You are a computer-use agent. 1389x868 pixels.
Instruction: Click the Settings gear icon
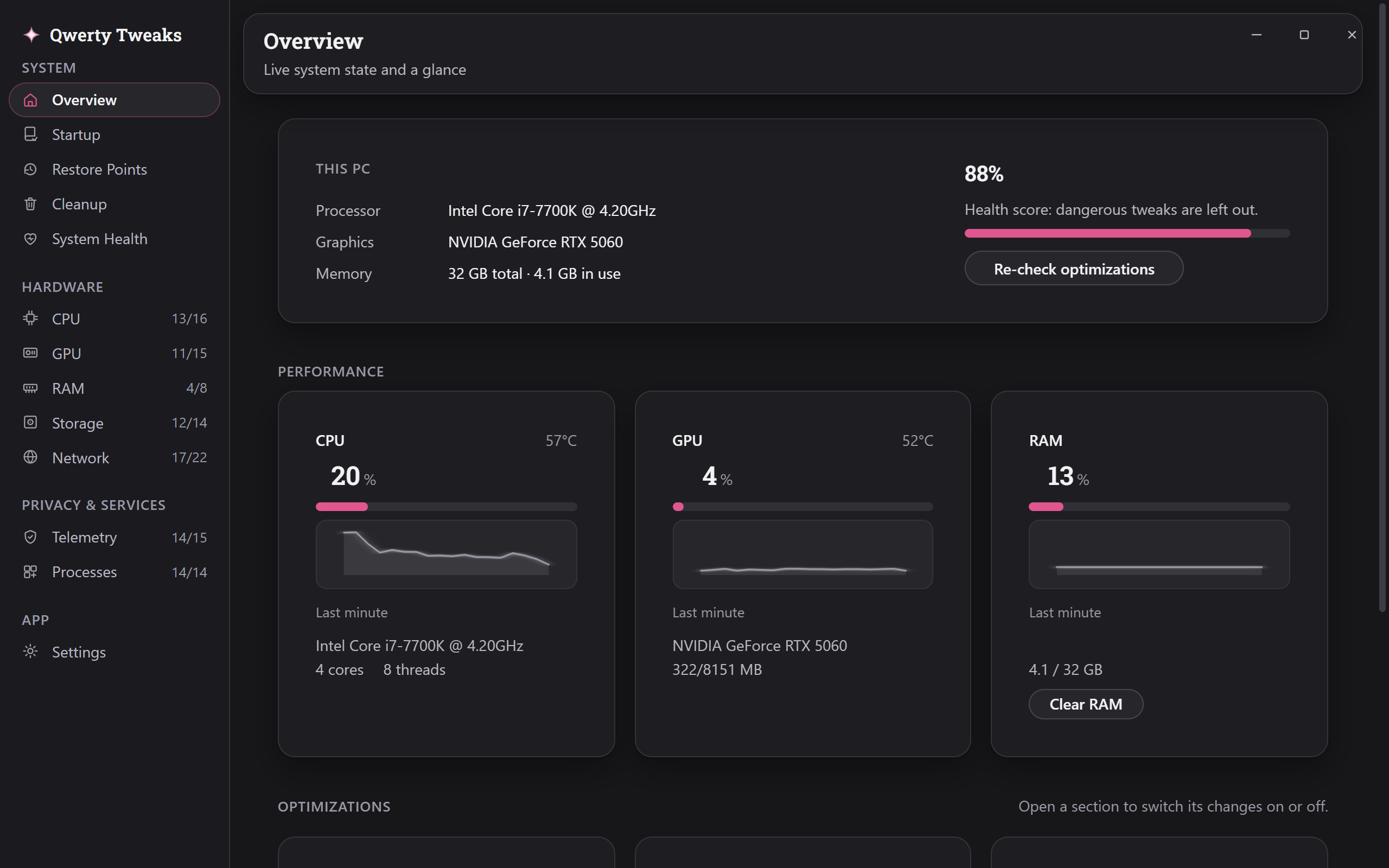tap(30, 652)
